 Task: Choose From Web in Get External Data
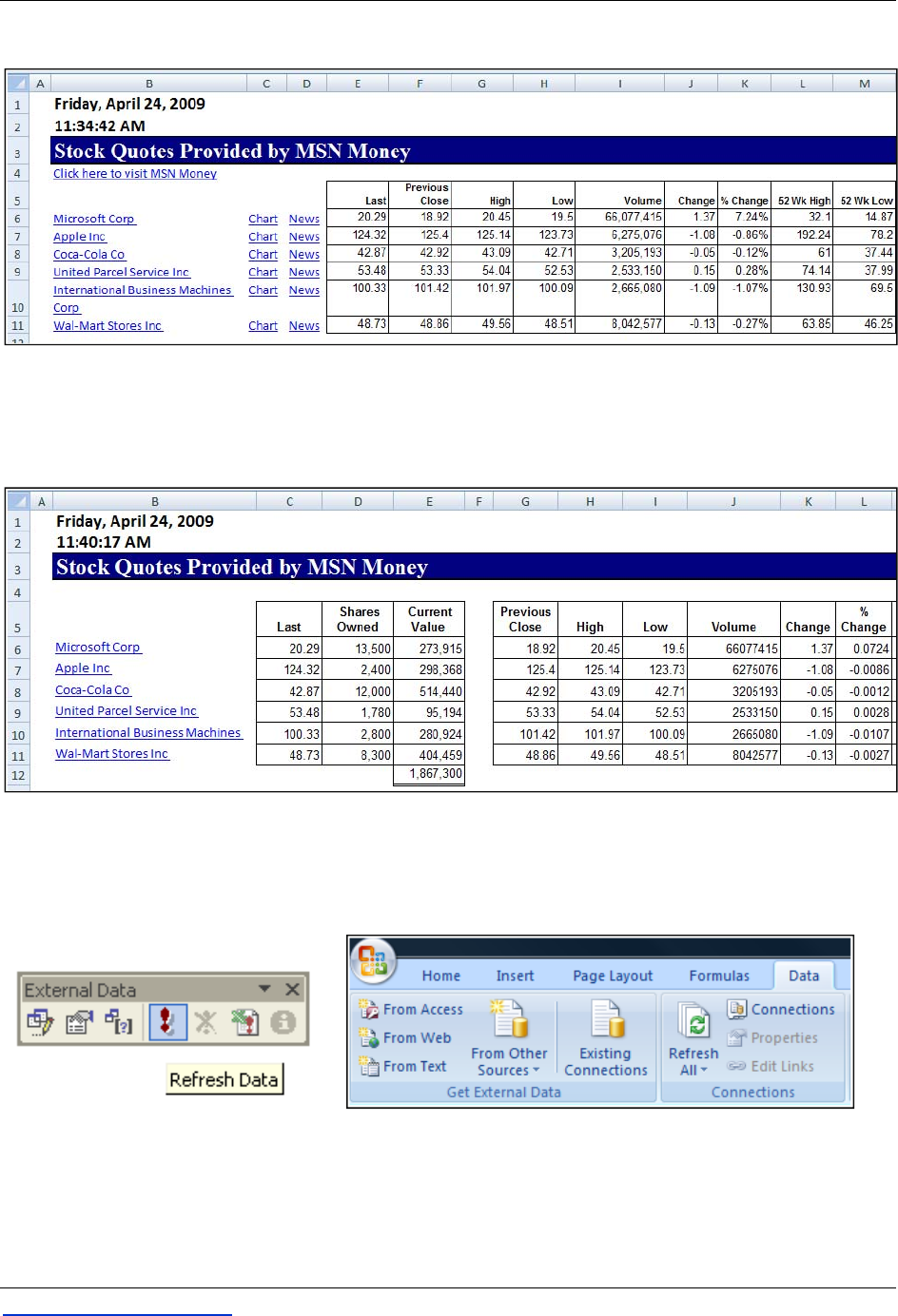pos(405,1037)
